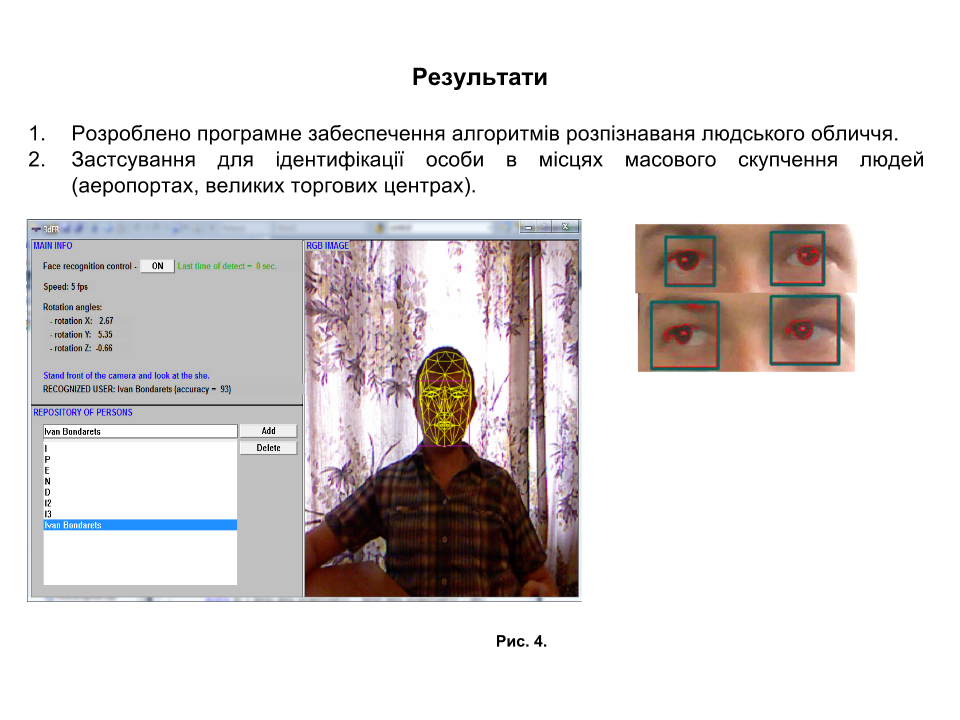This screenshot has width=960, height=720.
Task: Click 'Last time of detect = 0 sec.' text
Action: coord(227,266)
